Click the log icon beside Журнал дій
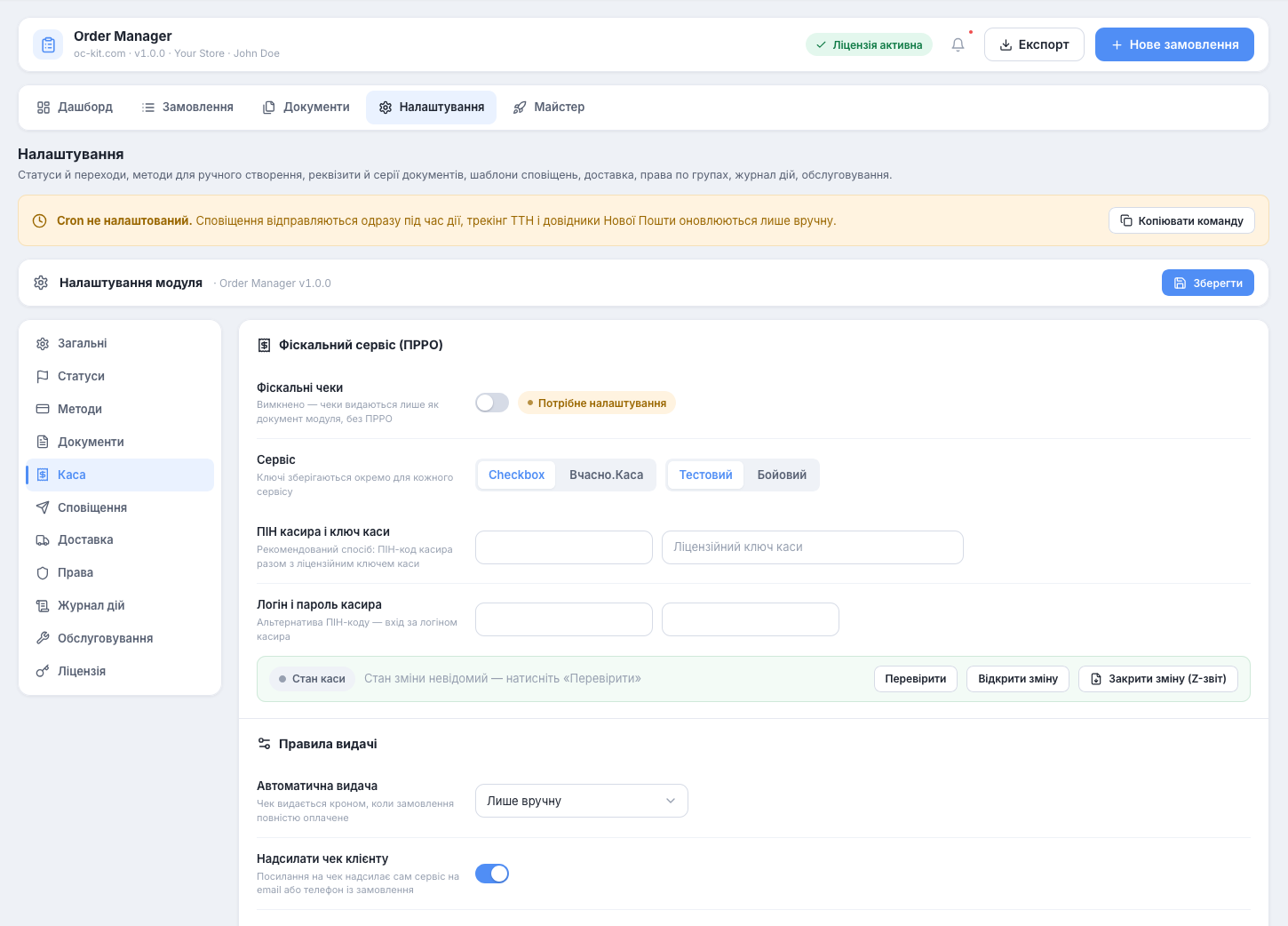The height and width of the screenshot is (926, 1288). [43, 606]
